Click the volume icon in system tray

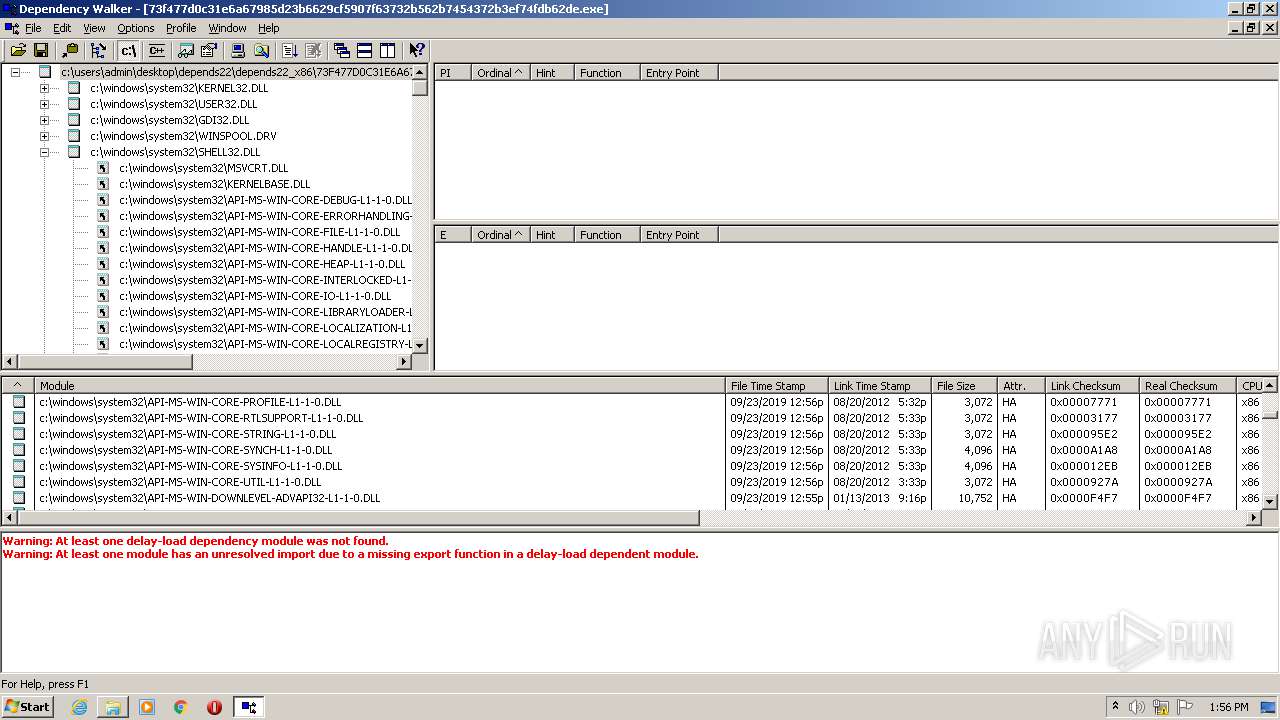(x=1137, y=707)
